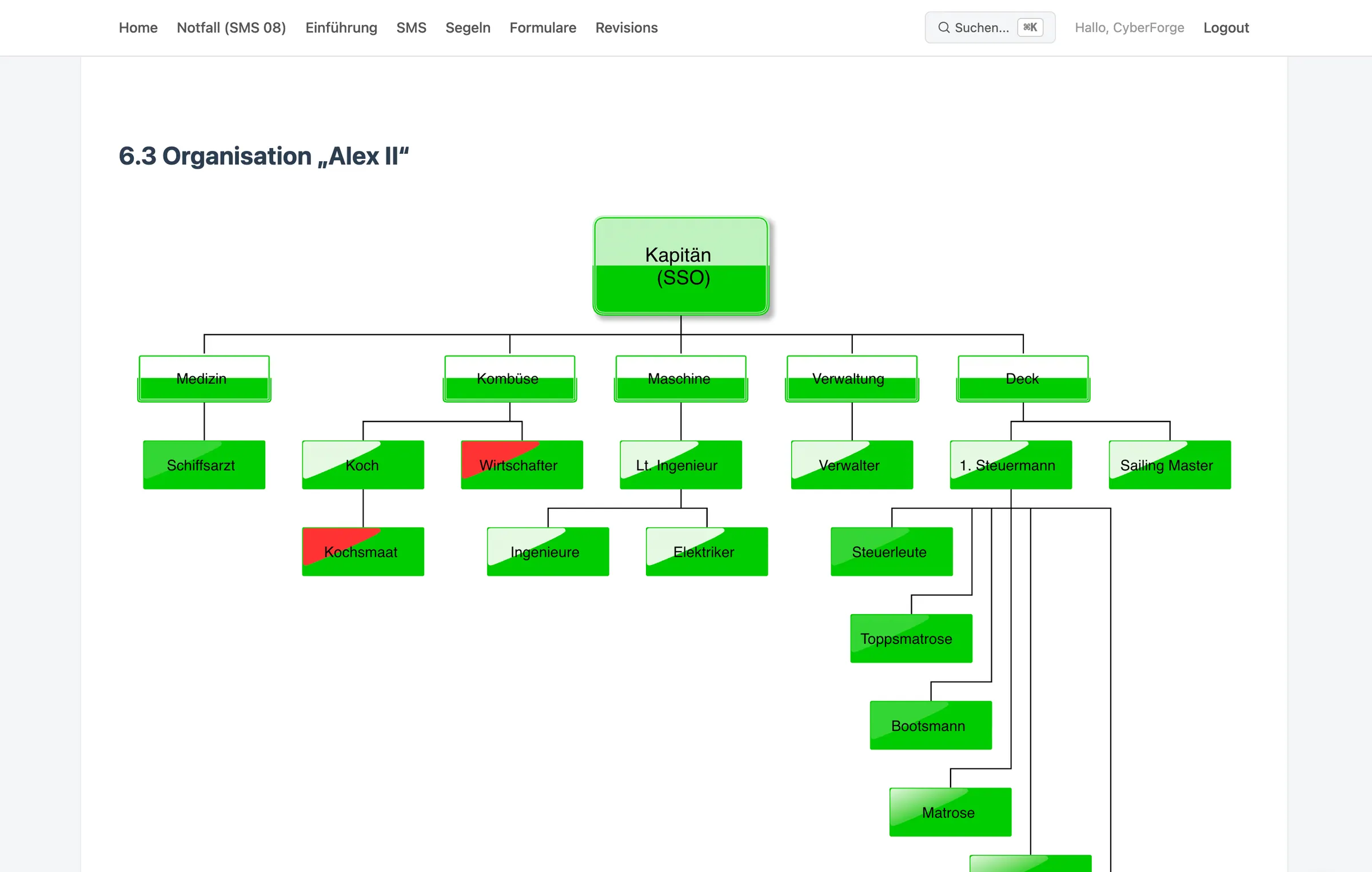Click the search magnifier icon
Image resolution: width=1372 pixels, height=872 pixels.
click(x=944, y=27)
